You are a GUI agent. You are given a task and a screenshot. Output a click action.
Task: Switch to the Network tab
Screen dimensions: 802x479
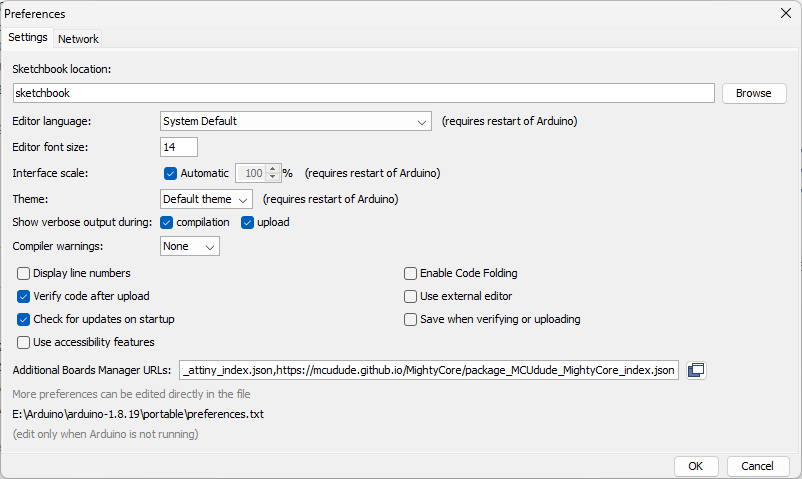tap(78, 39)
